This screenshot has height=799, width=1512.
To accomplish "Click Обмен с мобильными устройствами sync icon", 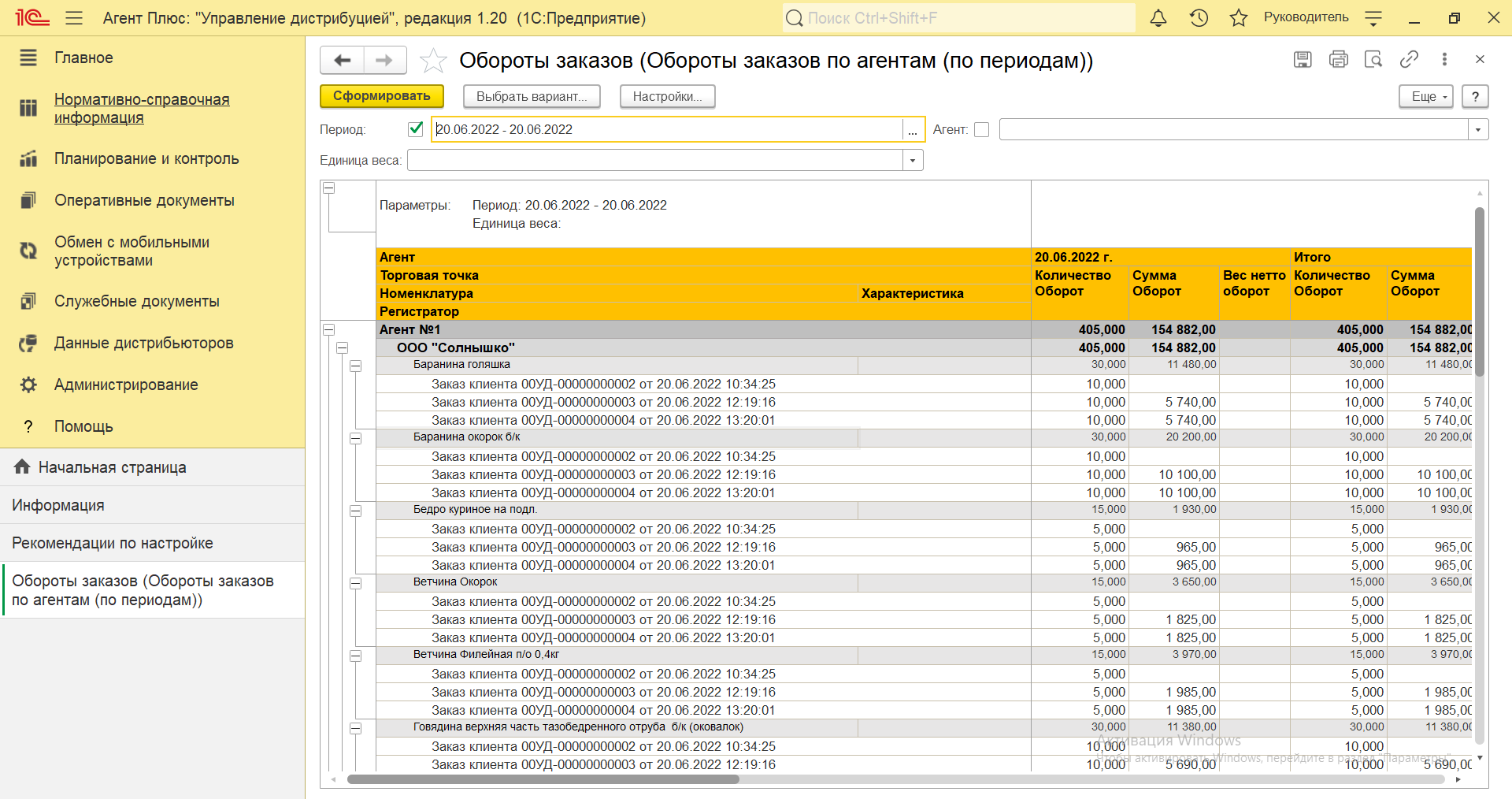I will click(28, 251).
